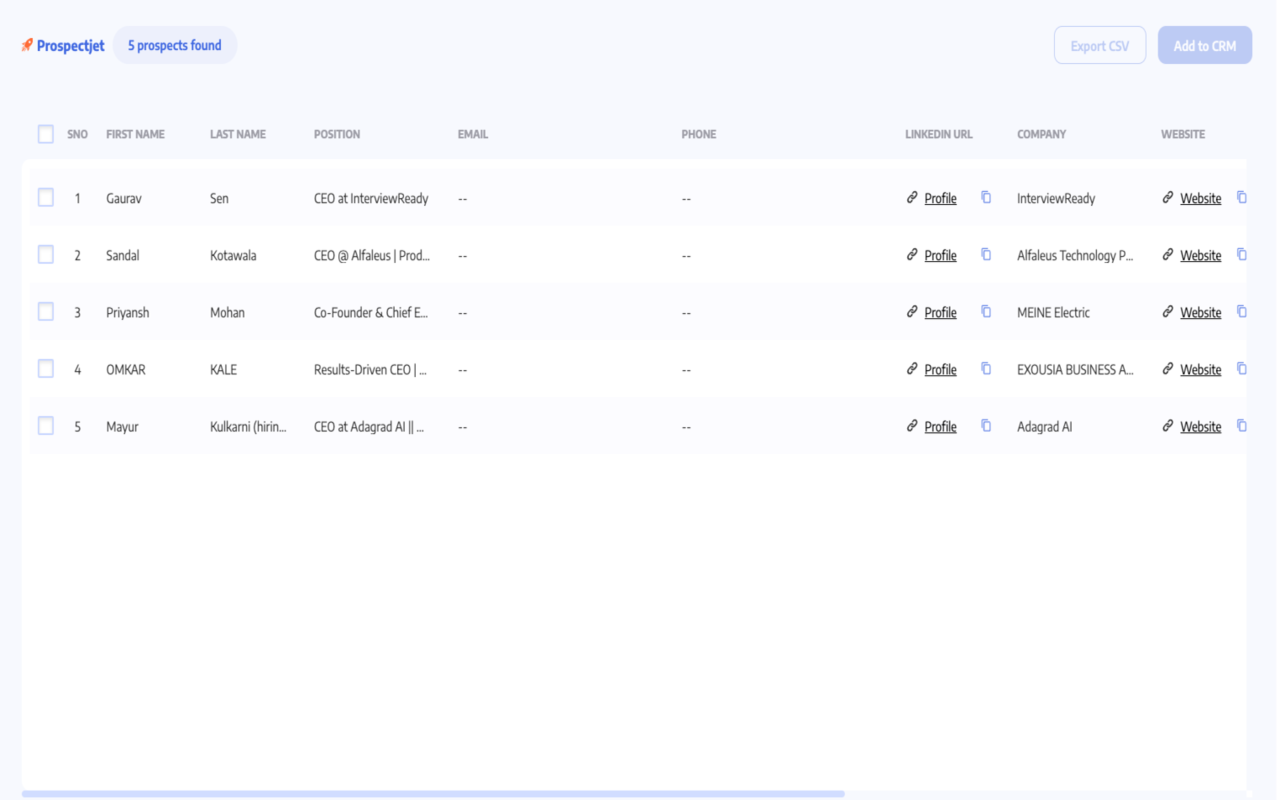The height and width of the screenshot is (800, 1280).
Task: Visit the Adagrad AI Website link
Action: (x=1200, y=426)
